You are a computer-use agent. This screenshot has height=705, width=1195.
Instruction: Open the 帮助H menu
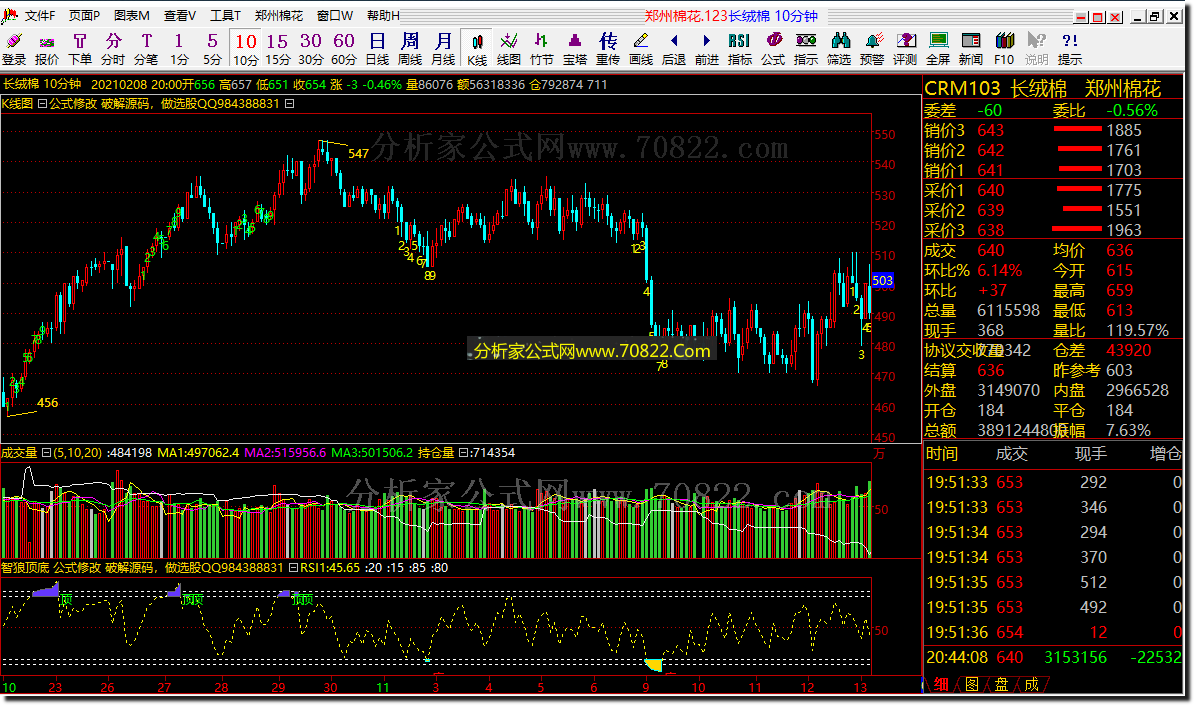(383, 15)
